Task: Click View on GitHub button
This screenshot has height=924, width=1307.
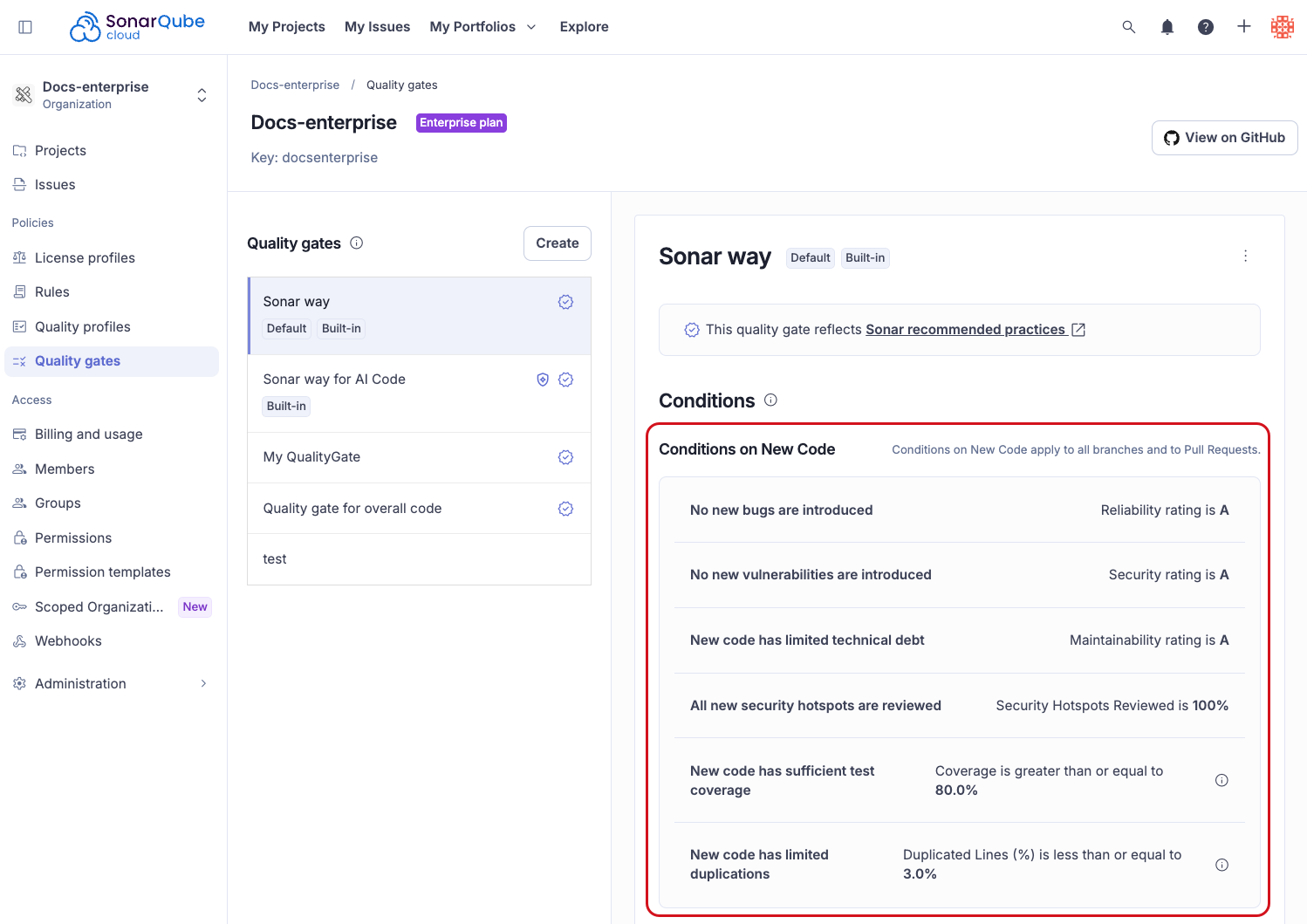Action: (x=1225, y=138)
